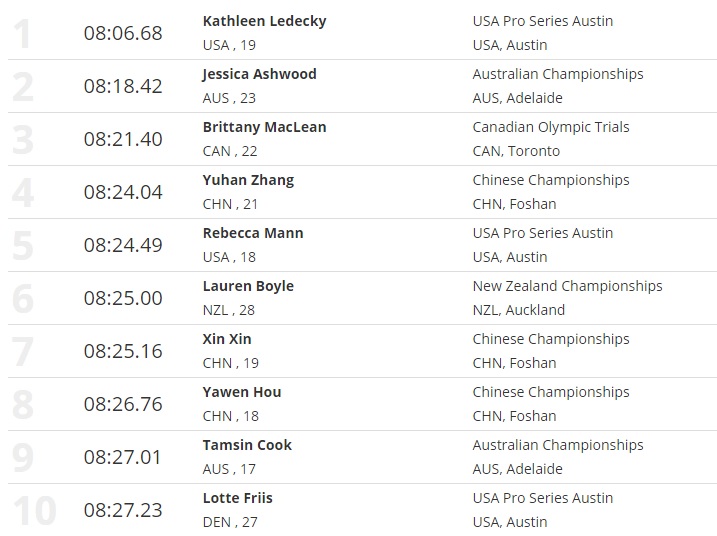Screen dimensions: 717x536
Task: Select the 08:18.42 time
Action: click(123, 86)
